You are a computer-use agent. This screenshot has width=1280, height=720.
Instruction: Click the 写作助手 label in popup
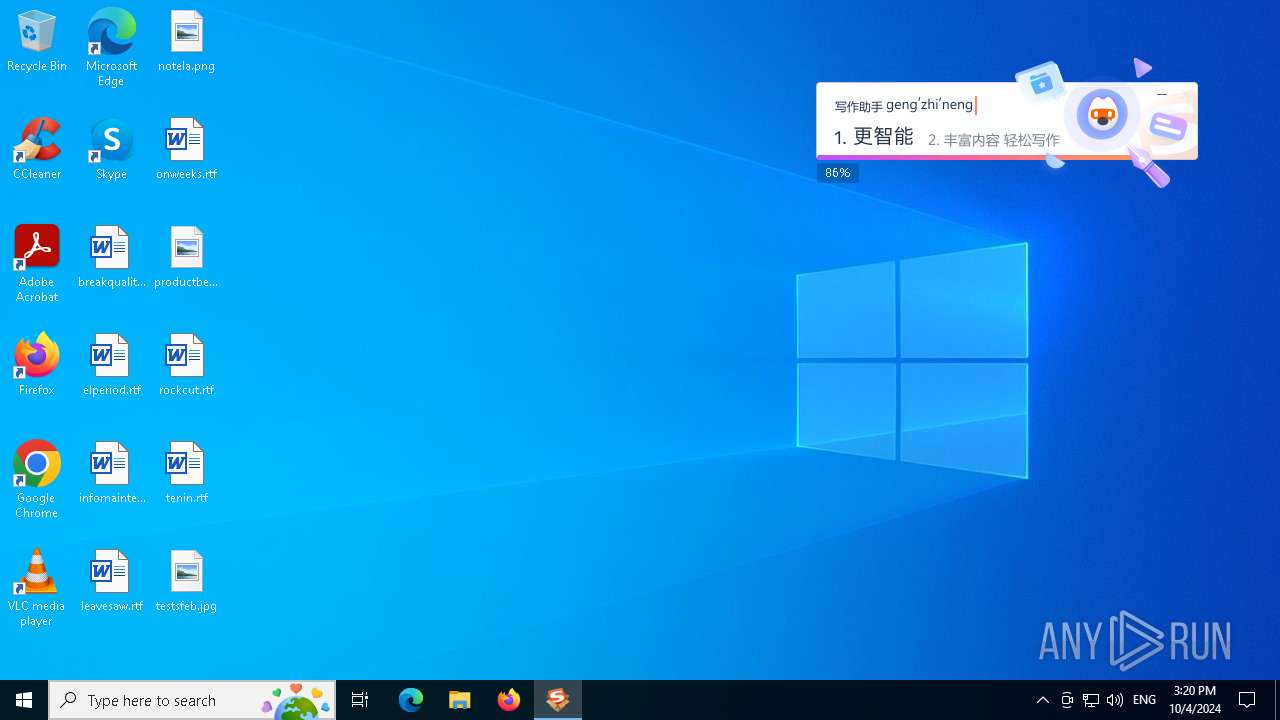[859, 107]
